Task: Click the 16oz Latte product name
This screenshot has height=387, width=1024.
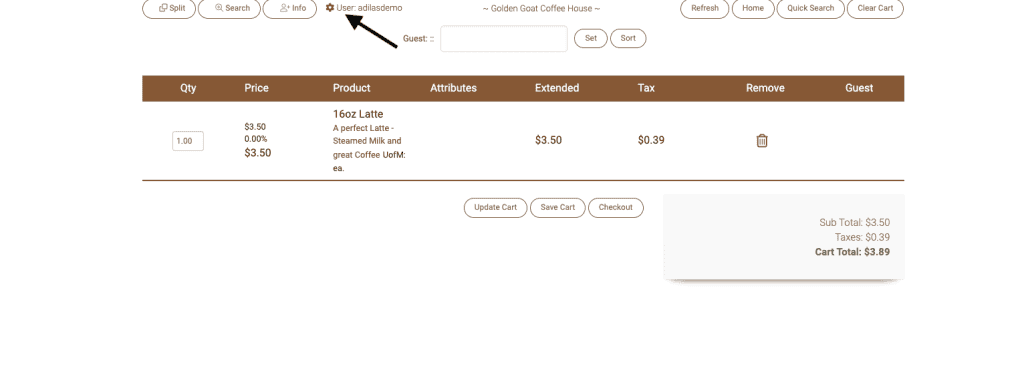Action: pyautogui.click(x=358, y=114)
